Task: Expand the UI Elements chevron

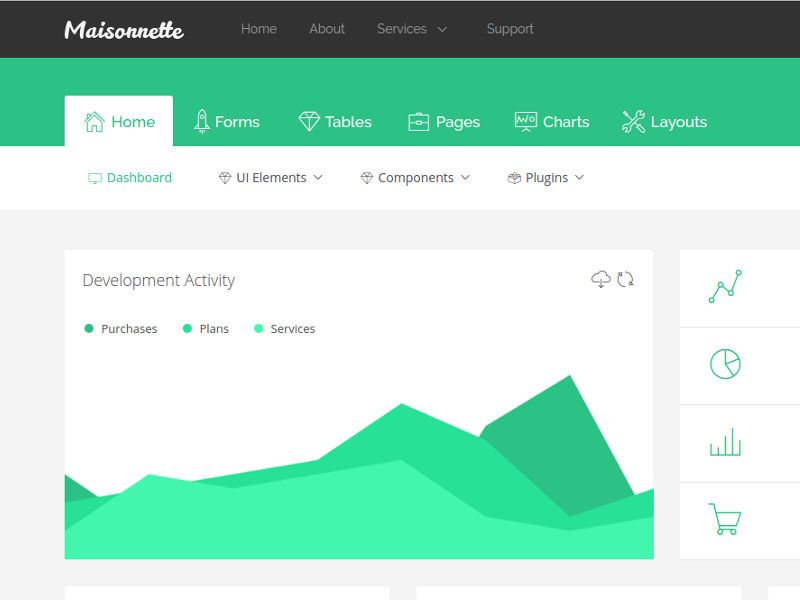Action: tap(318, 178)
